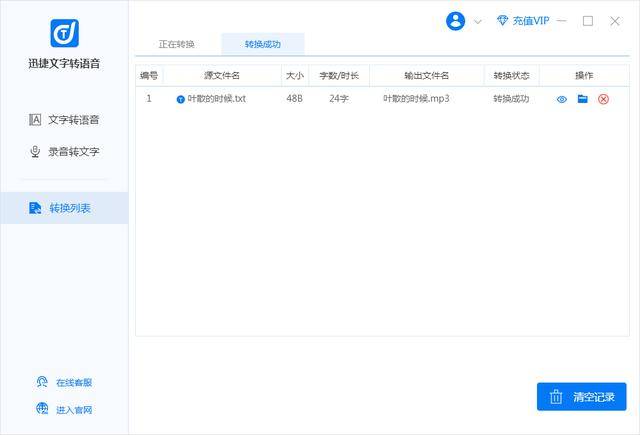Open the user account avatar

[x=456, y=20]
